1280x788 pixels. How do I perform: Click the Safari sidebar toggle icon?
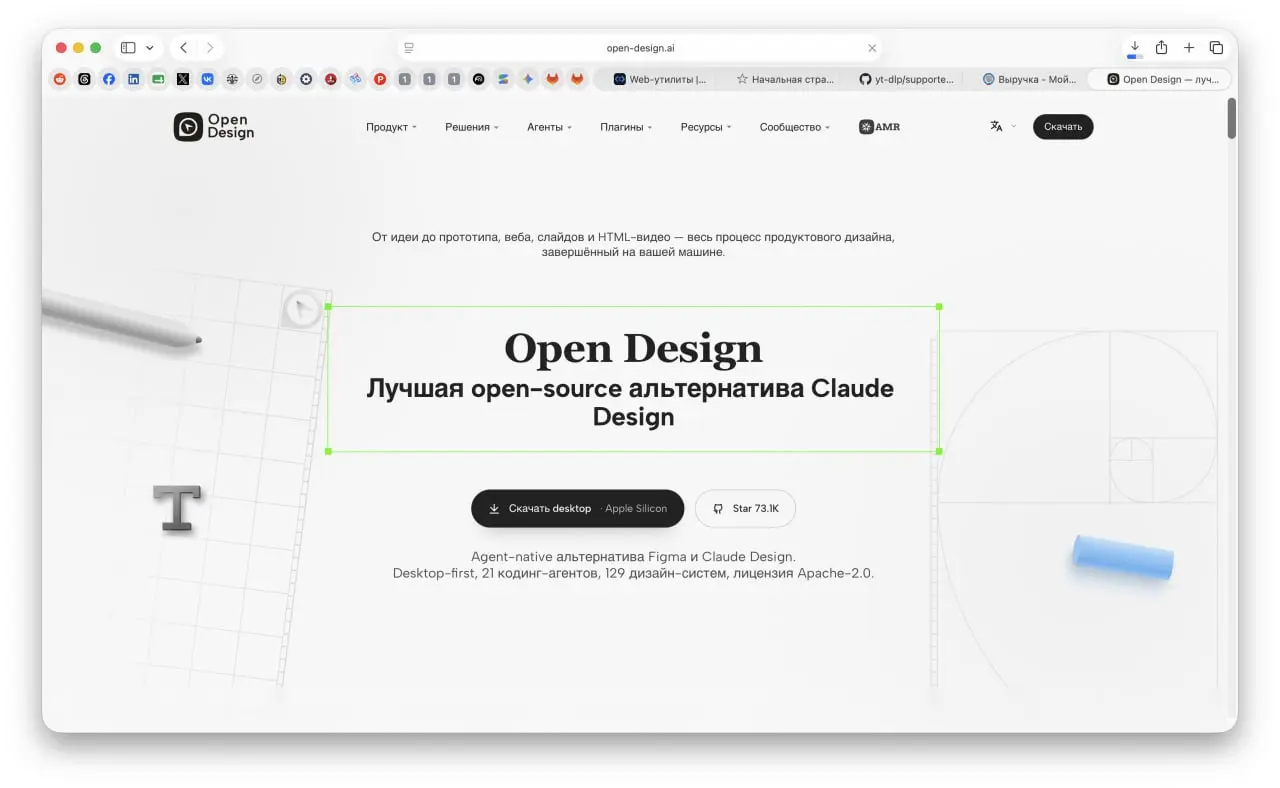point(128,48)
